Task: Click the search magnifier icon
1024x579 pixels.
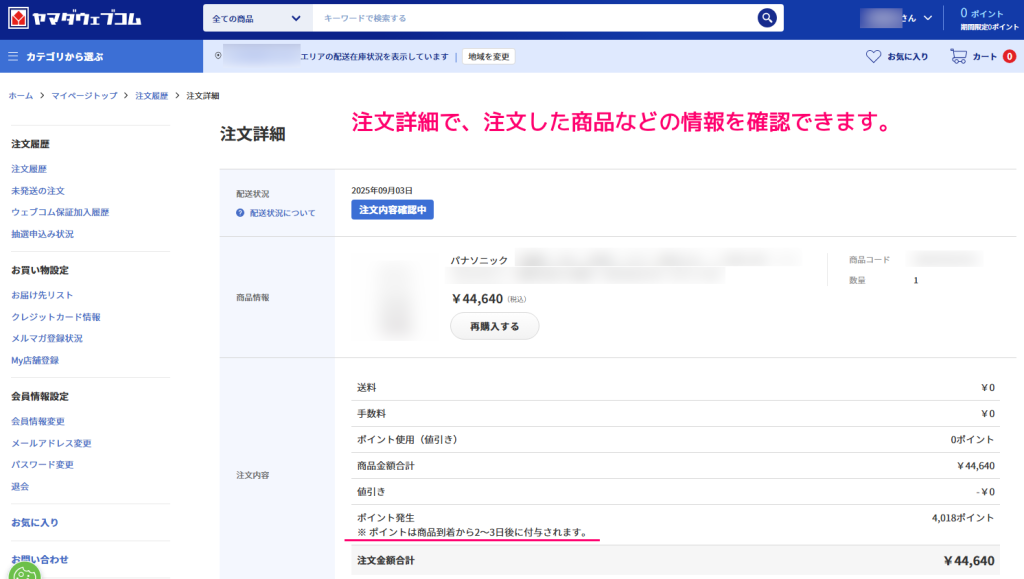Action: [767, 17]
